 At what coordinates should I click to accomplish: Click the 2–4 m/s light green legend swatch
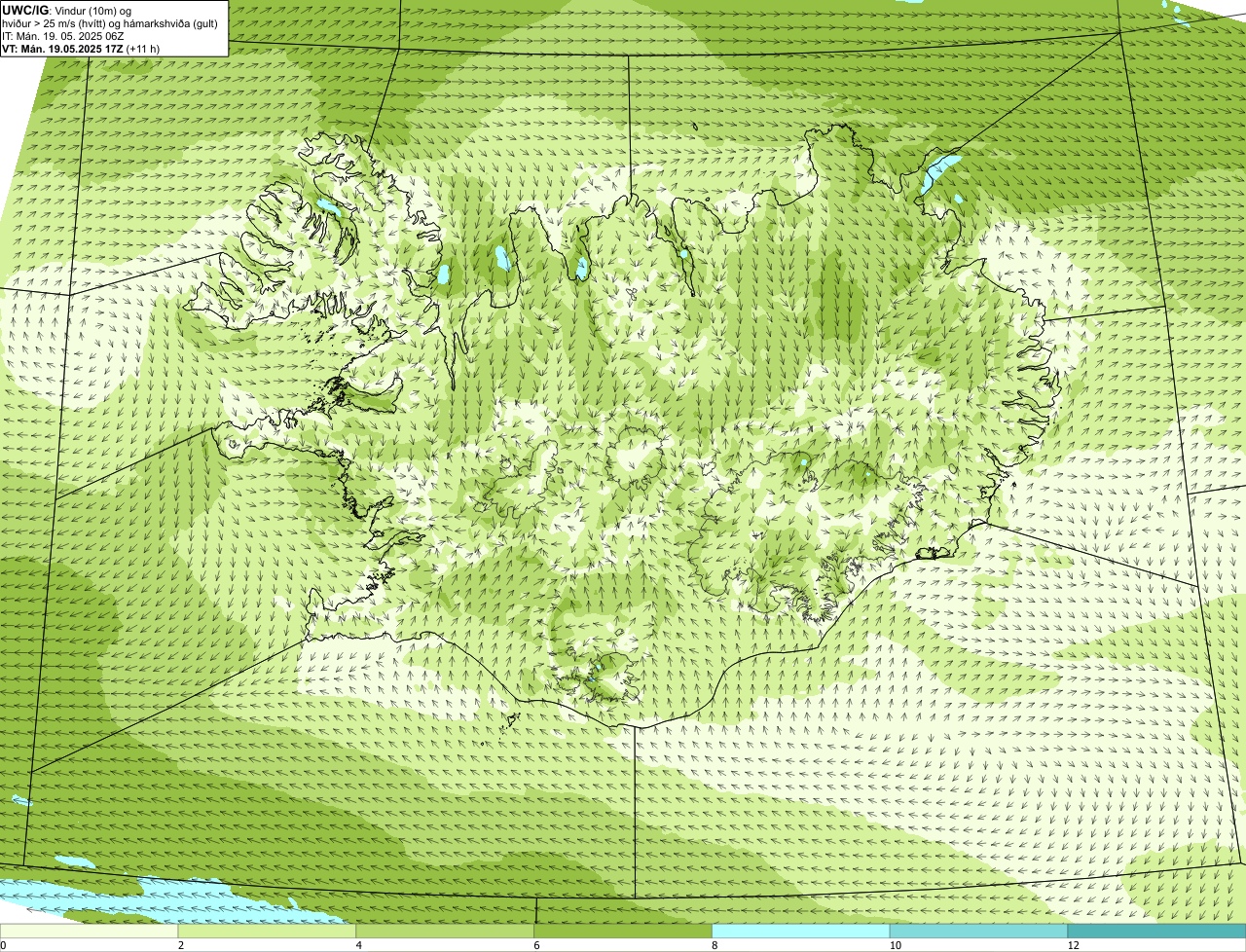(x=268, y=931)
